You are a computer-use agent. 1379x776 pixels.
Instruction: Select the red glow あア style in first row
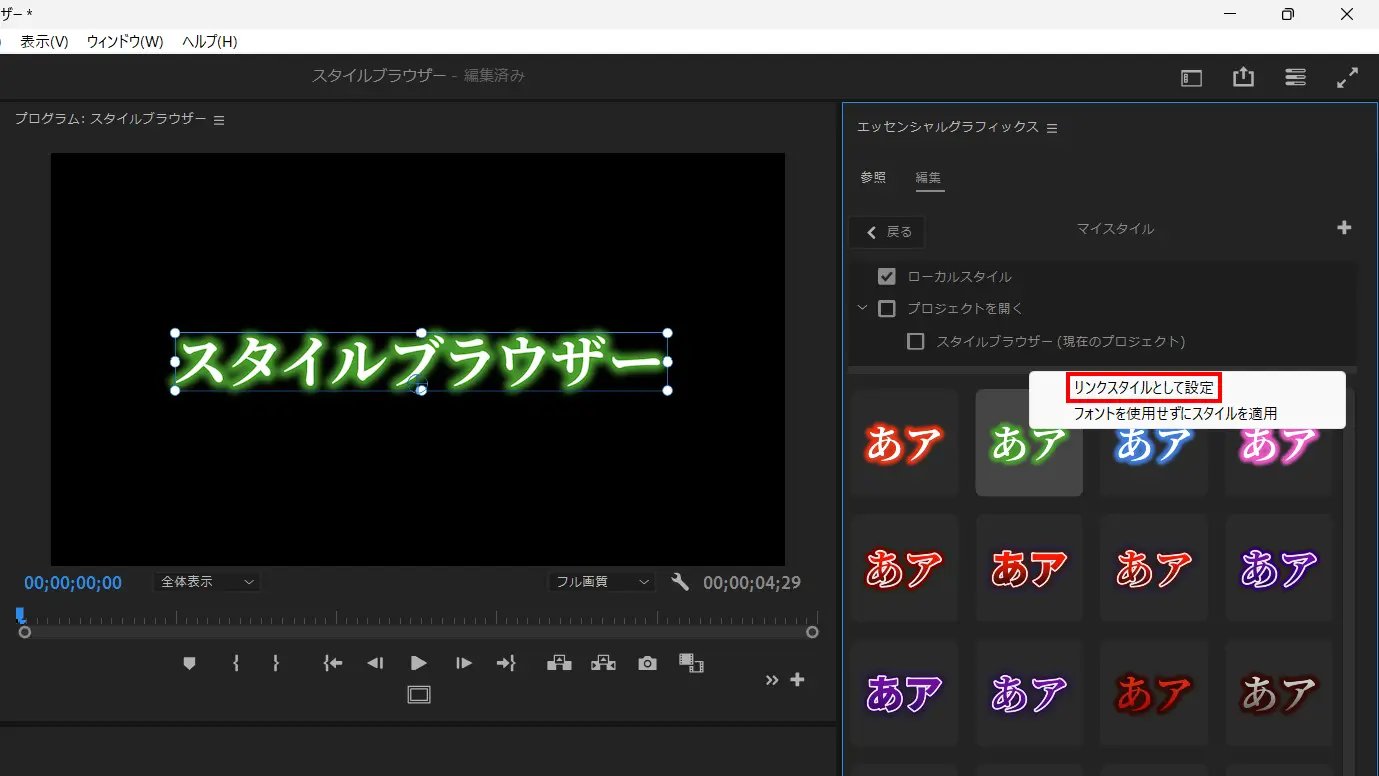coord(904,443)
